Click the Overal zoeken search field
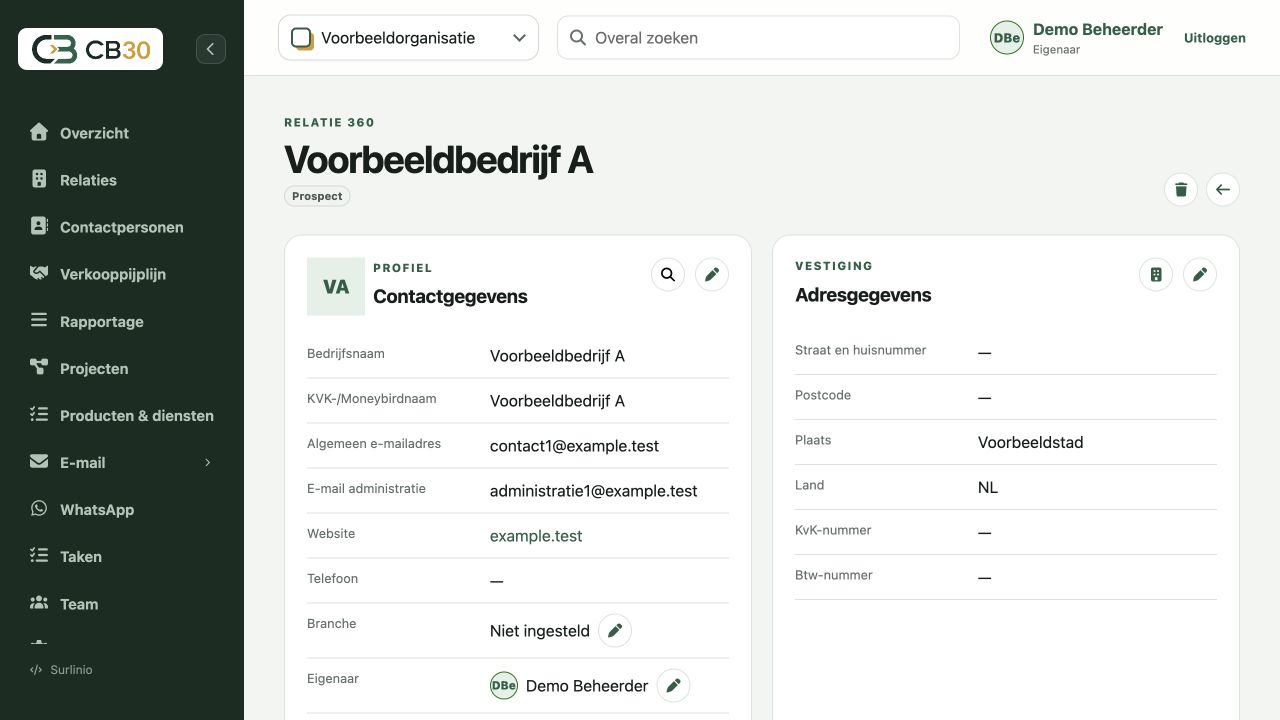Screen dimensions: 1280x720 pos(758,38)
